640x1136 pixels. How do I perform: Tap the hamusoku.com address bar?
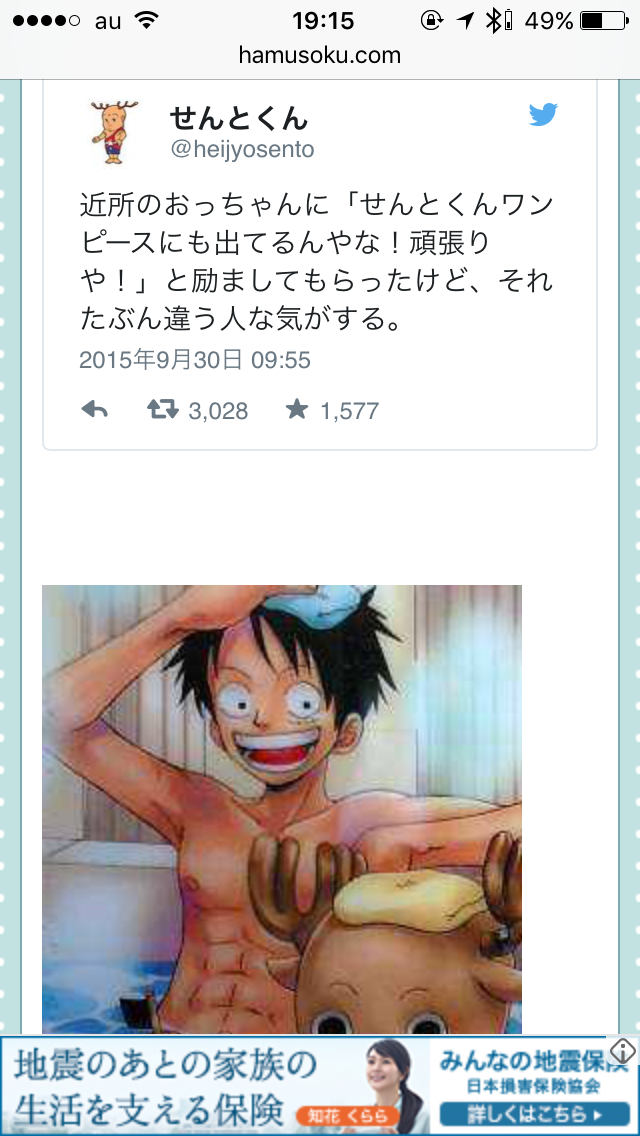pyautogui.click(x=320, y=55)
